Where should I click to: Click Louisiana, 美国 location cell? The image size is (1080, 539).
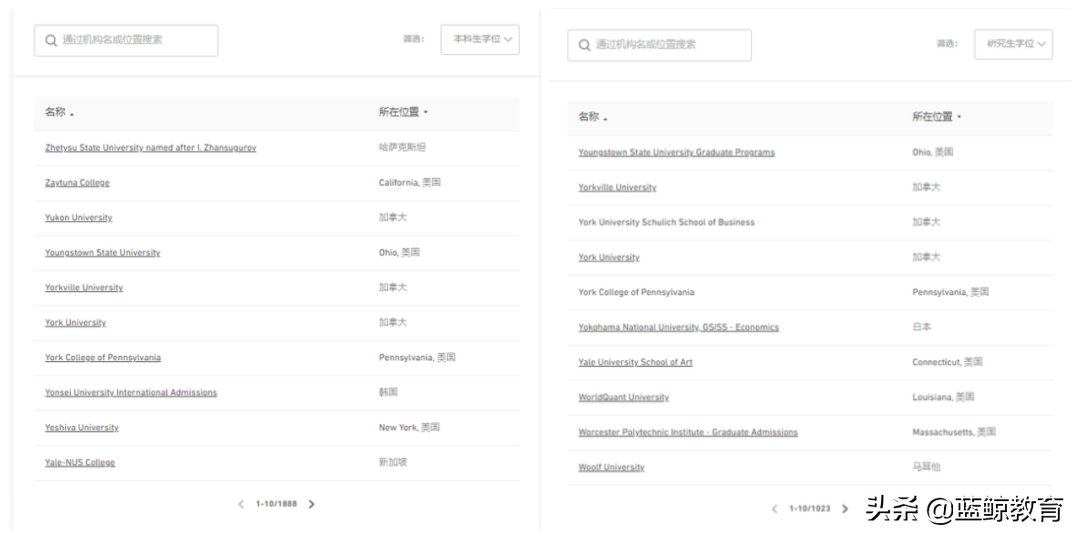943,397
